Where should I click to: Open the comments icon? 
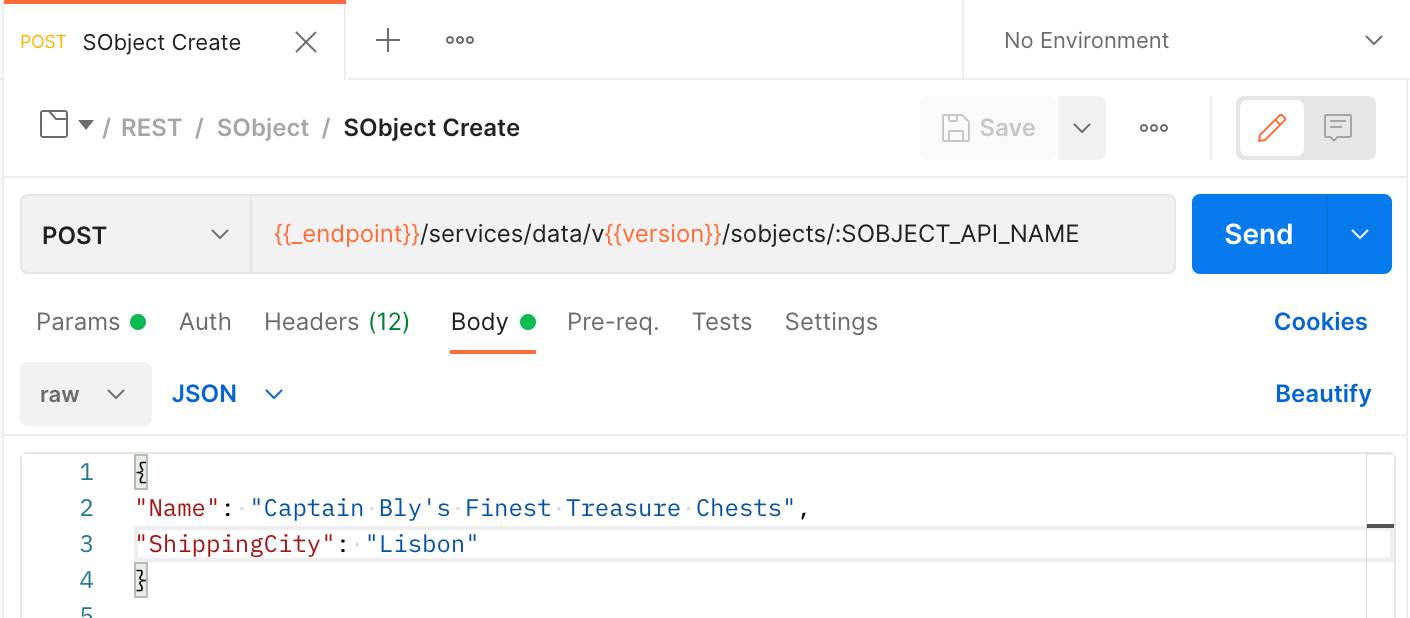coord(1338,128)
